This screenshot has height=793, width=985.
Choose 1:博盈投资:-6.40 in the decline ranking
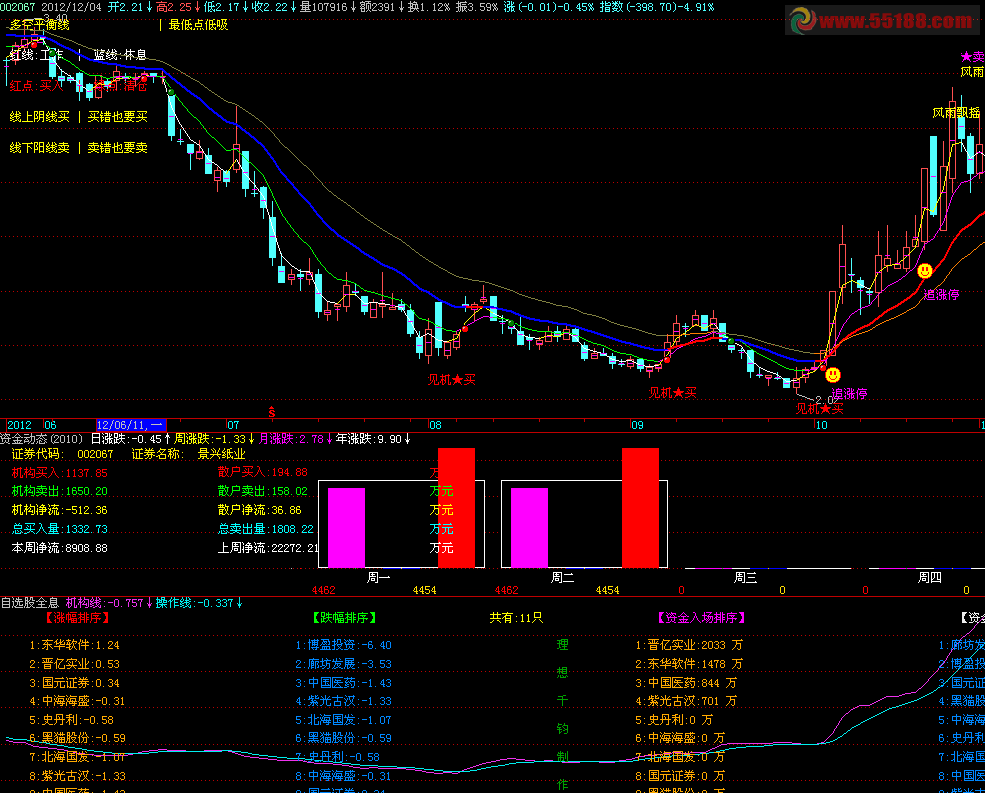[x=343, y=646]
